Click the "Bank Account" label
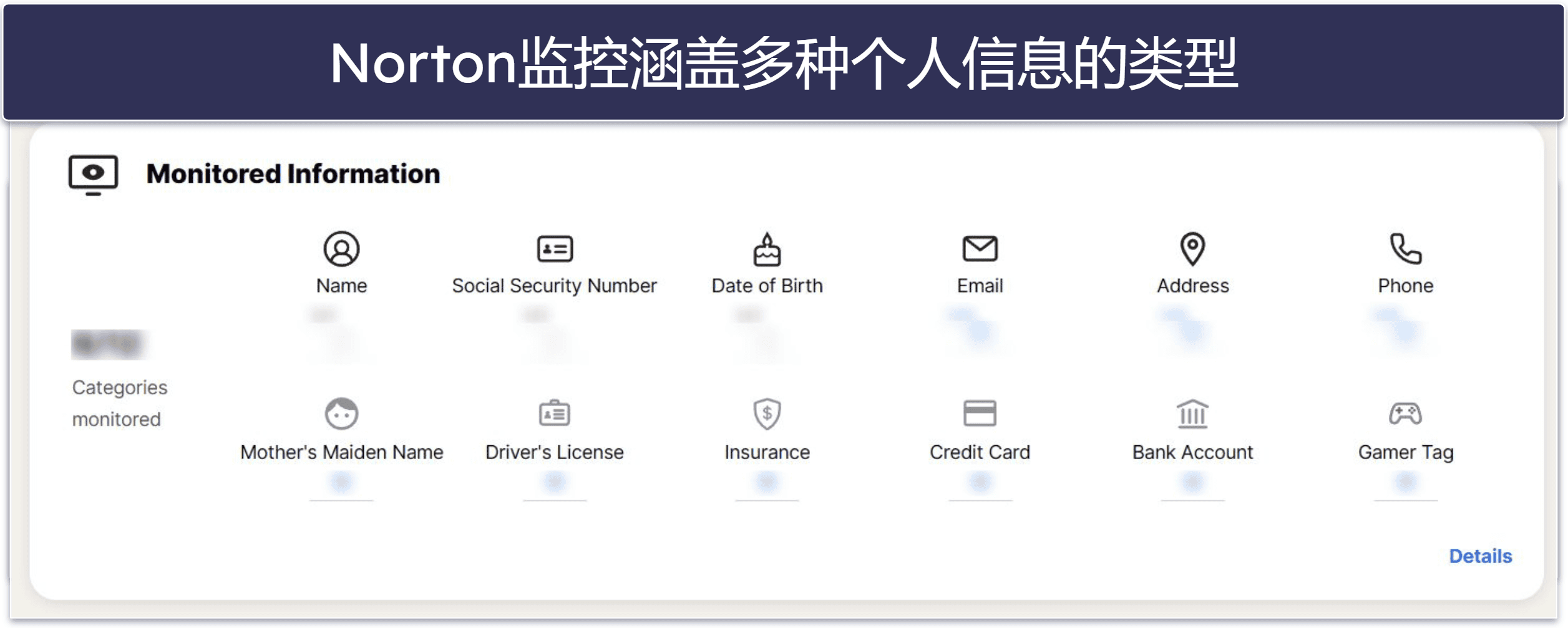Viewport: 1568px width, 628px height. [1192, 452]
